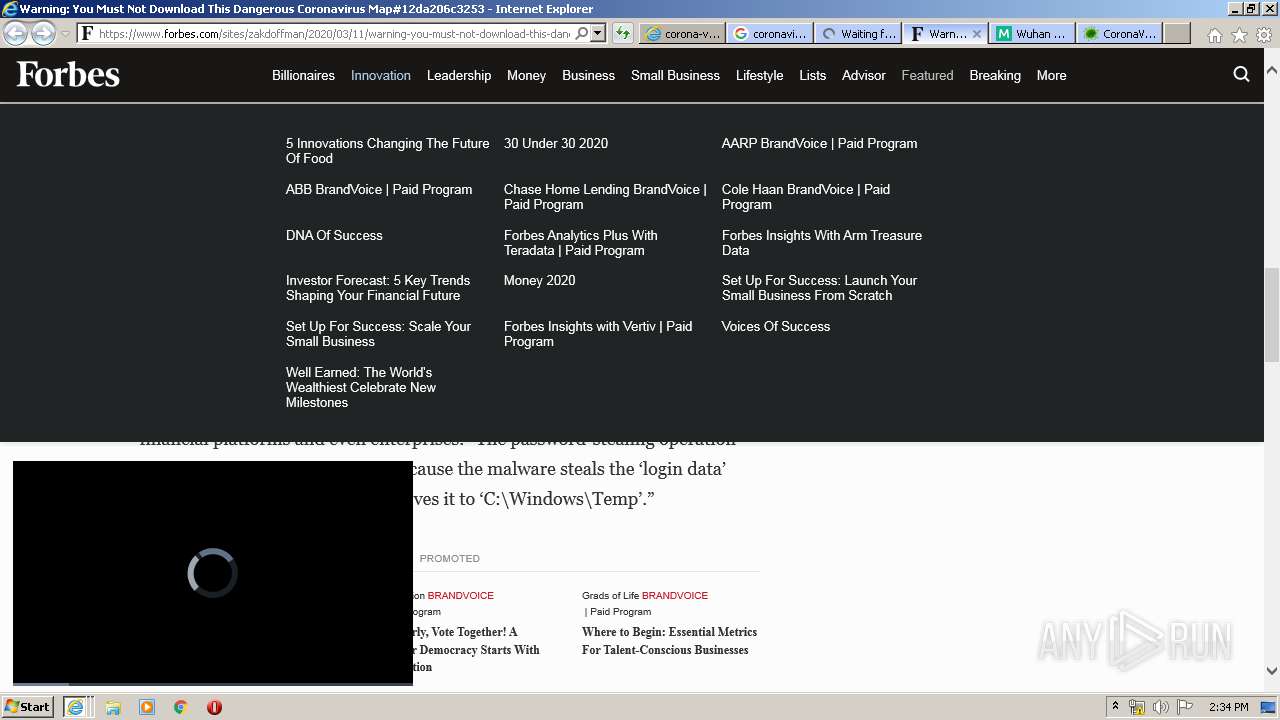Open Set Up For Success: Launch link

click(819, 288)
